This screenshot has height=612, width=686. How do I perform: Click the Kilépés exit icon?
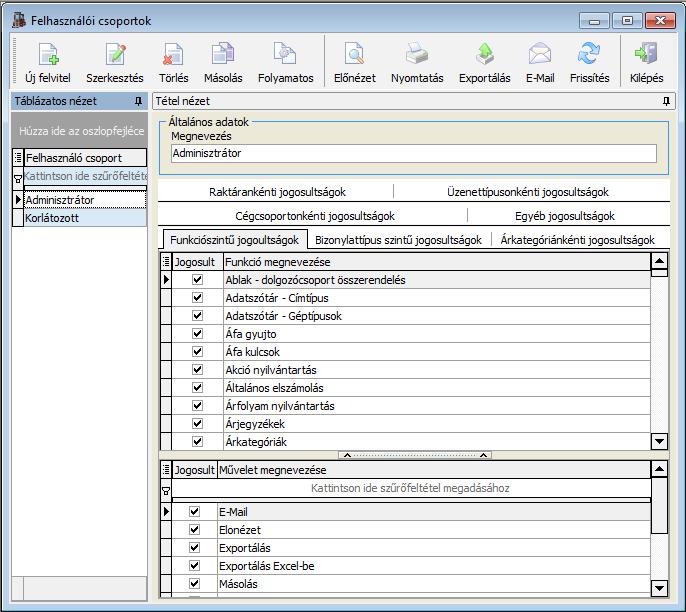click(646, 54)
